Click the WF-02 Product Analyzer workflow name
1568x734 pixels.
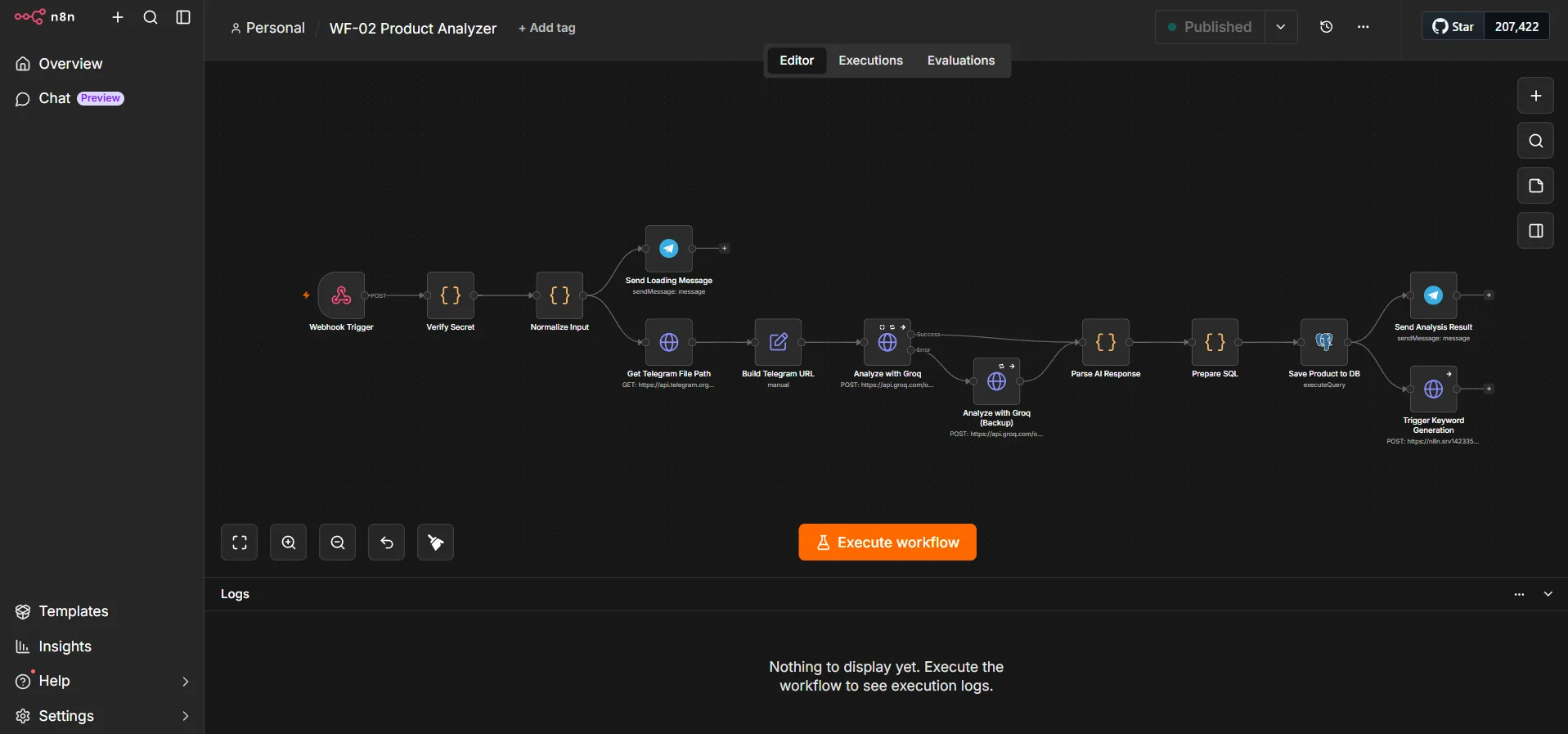[413, 28]
